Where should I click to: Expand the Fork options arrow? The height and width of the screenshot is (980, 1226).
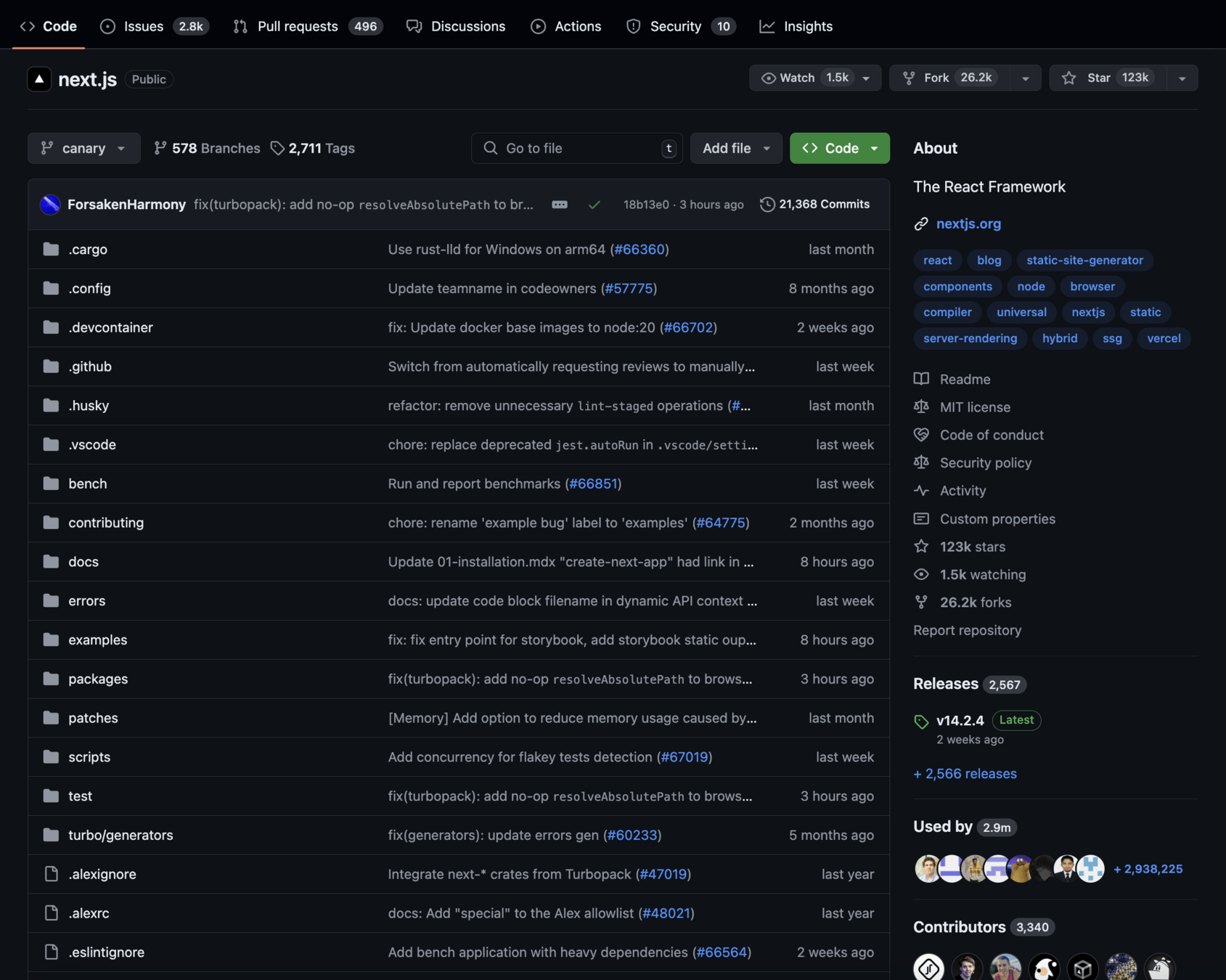point(1025,78)
